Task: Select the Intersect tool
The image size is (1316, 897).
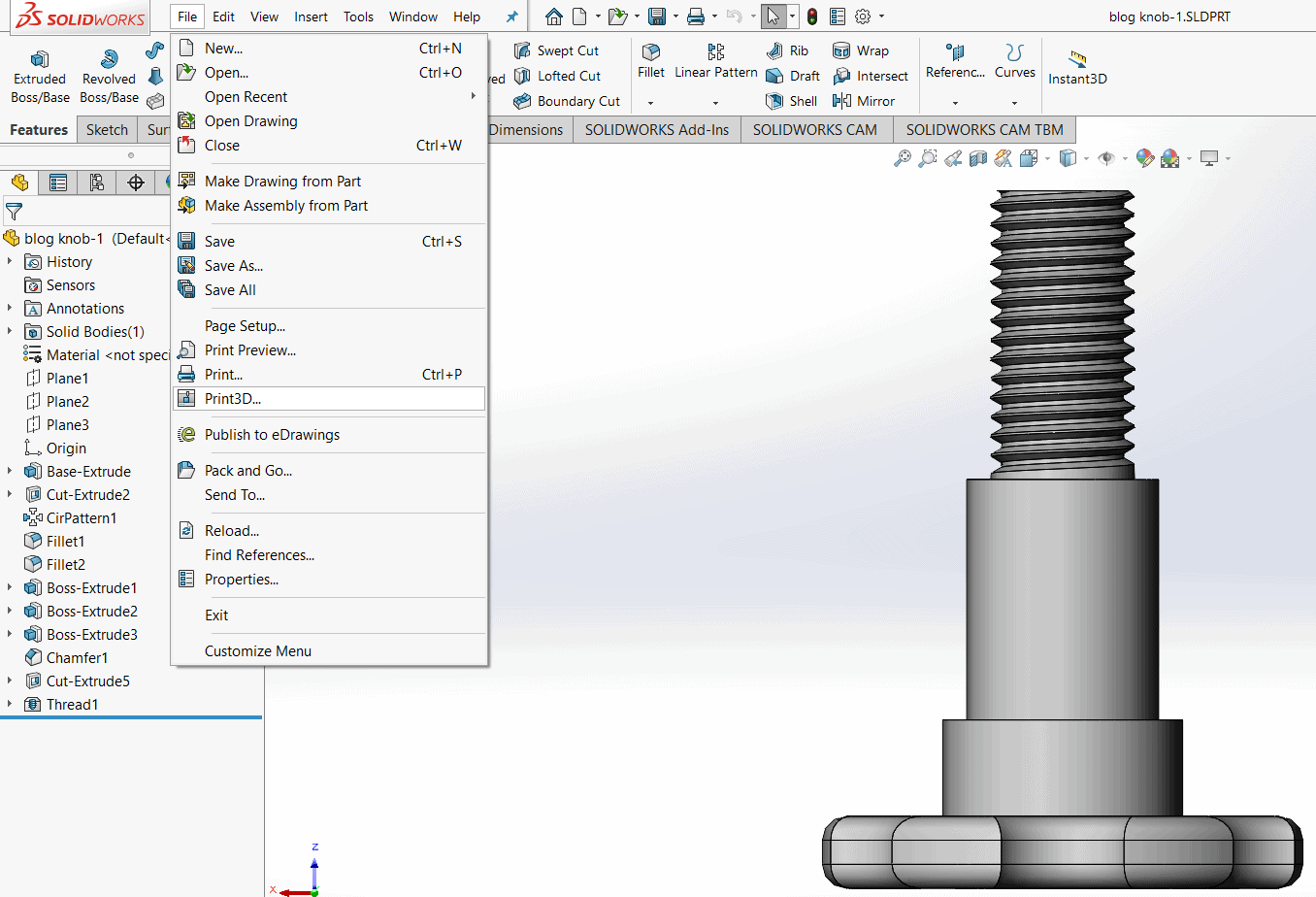Action: point(871,76)
